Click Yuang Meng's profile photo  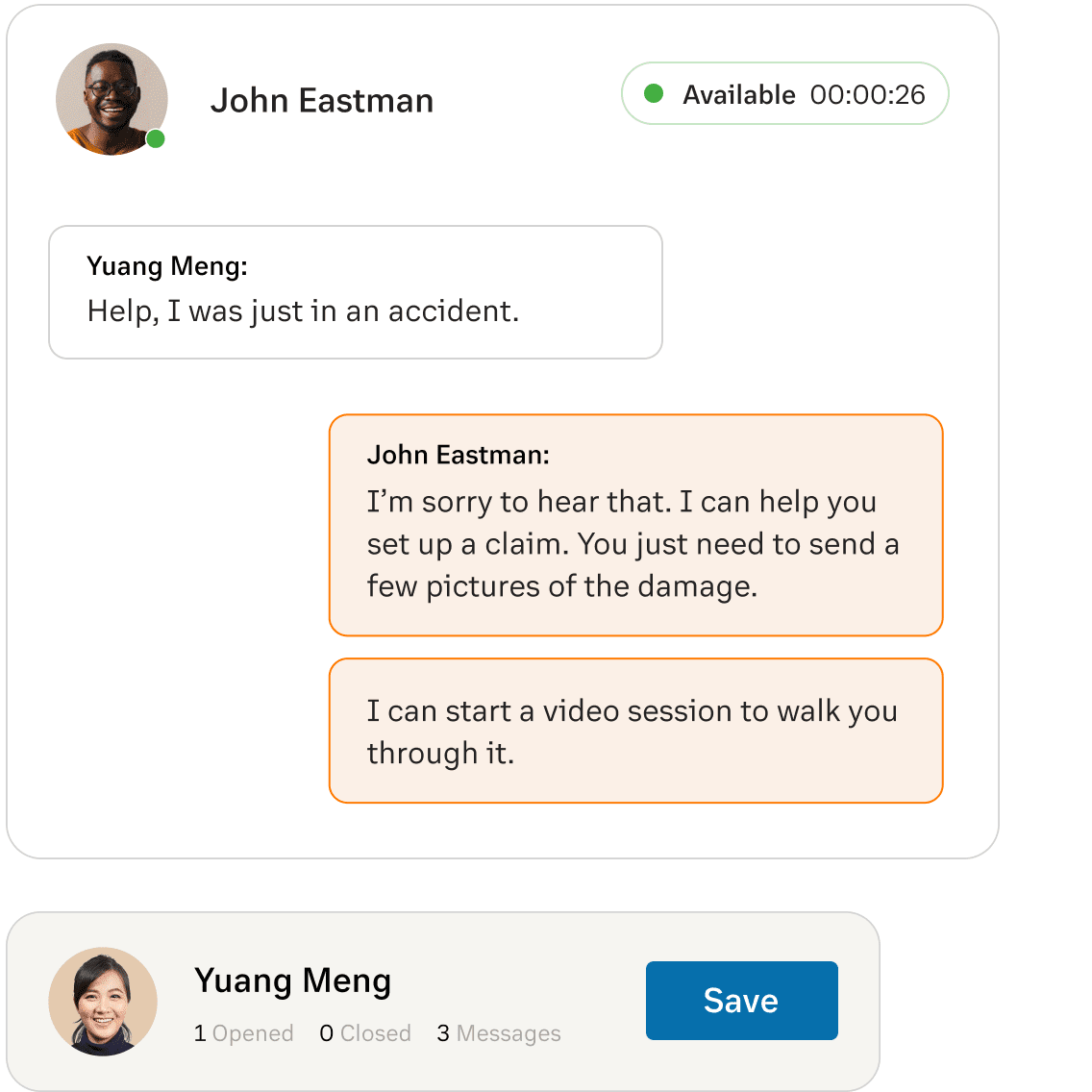click(103, 1001)
